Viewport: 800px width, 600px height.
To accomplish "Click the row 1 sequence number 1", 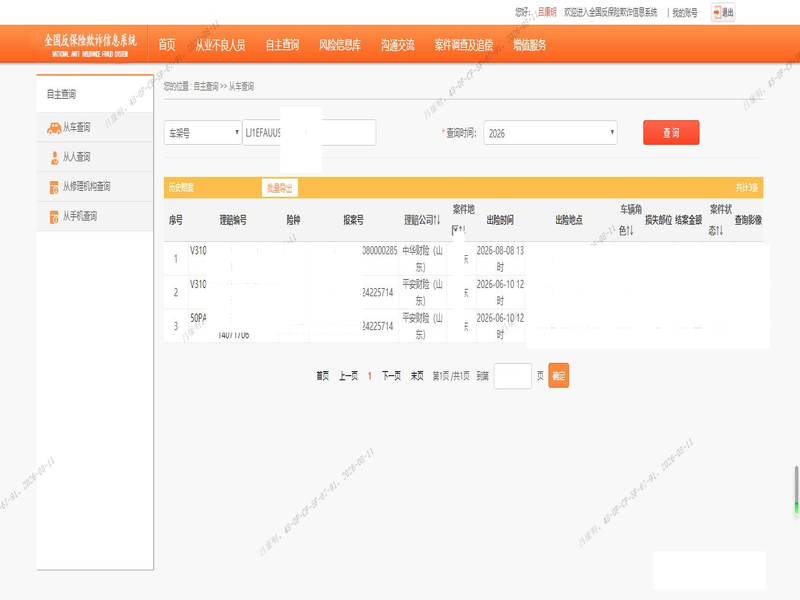I will point(176,259).
